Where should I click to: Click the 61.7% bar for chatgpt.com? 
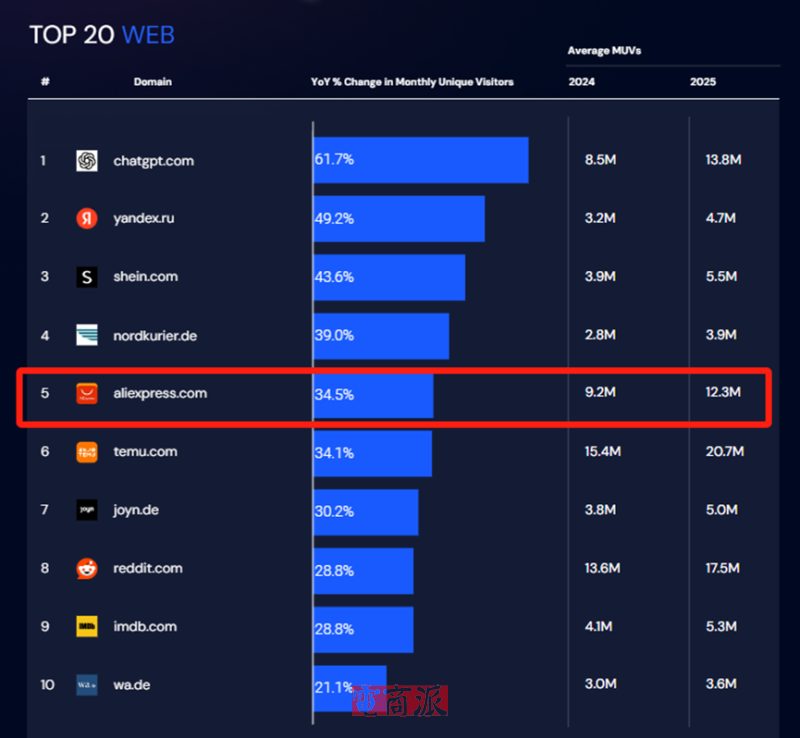[421, 160]
